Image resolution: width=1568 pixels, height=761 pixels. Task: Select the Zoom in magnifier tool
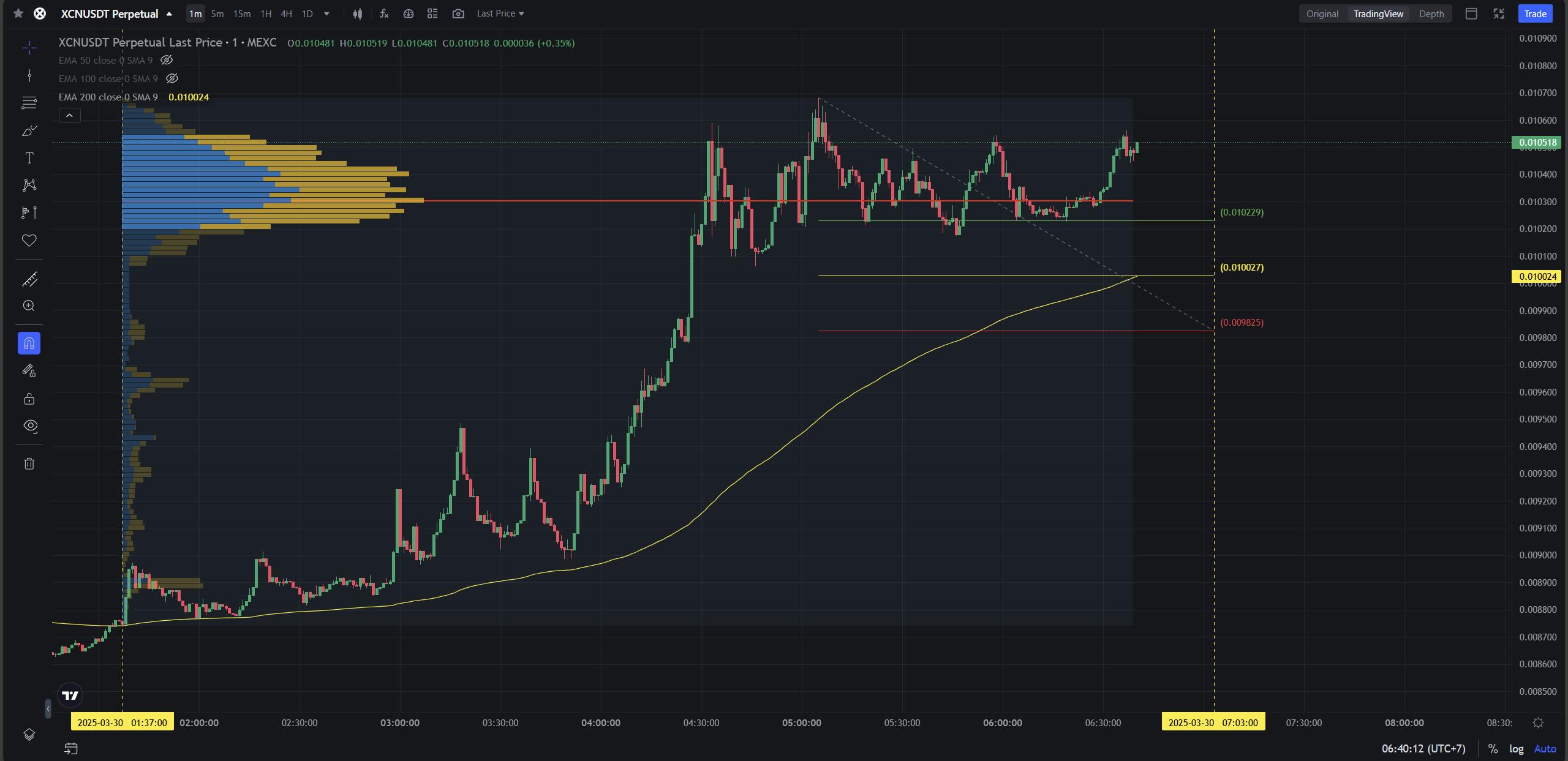pyautogui.click(x=29, y=306)
